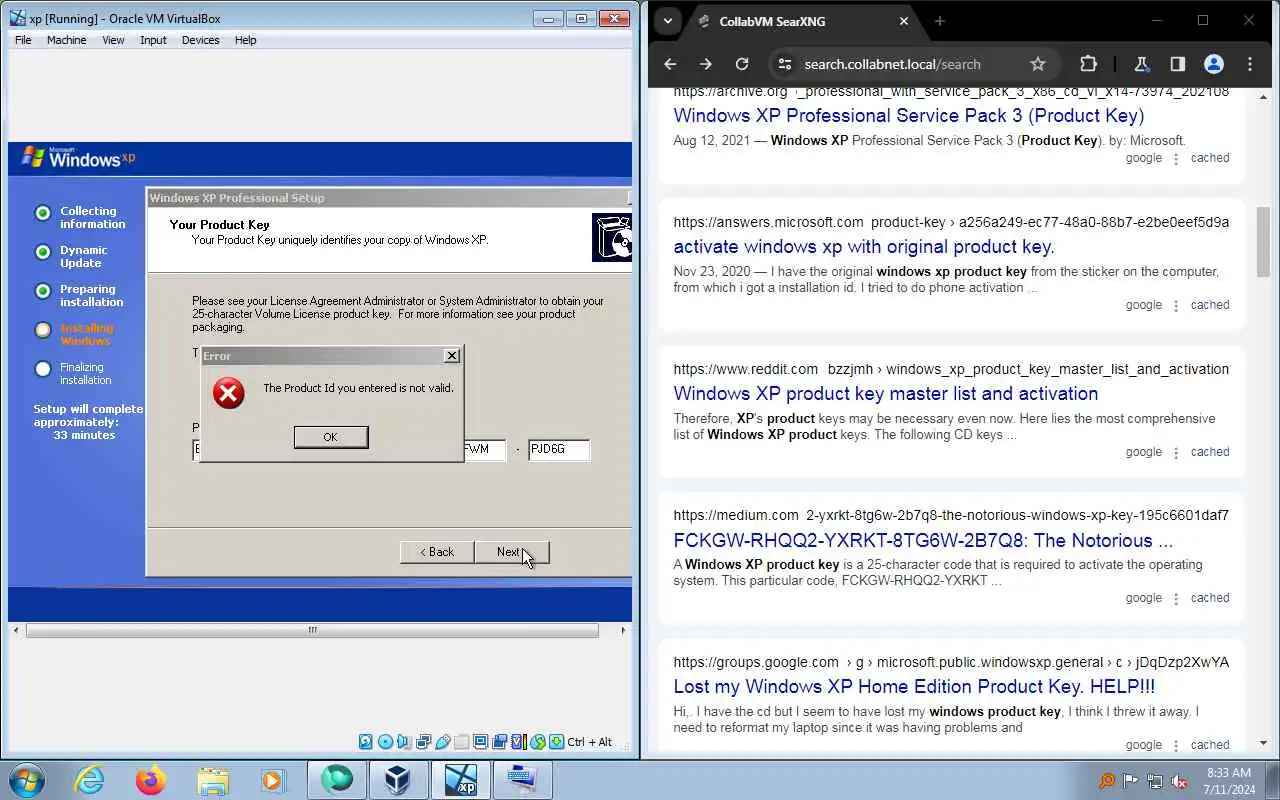Click the Action Center flag tray icon
The height and width of the screenshot is (800, 1280).
pos(1131,781)
